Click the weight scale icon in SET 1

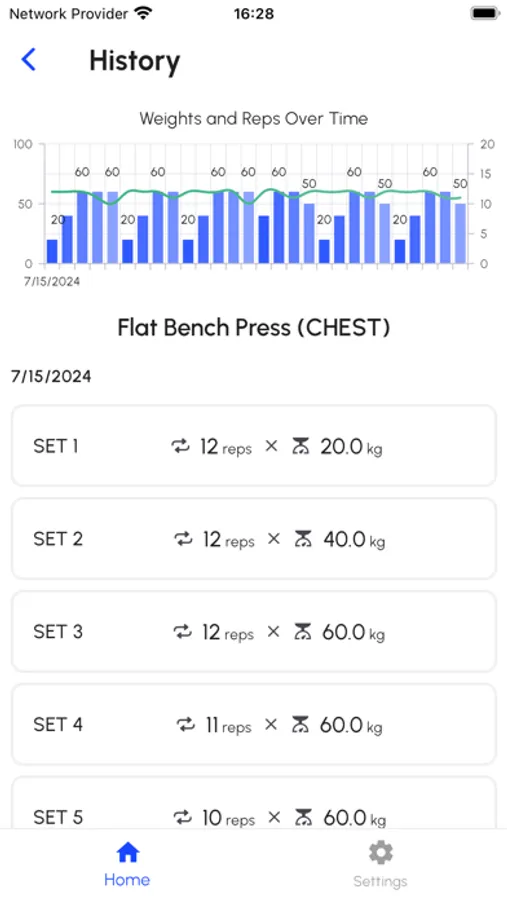pyautogui.click(x=300, y=445)
